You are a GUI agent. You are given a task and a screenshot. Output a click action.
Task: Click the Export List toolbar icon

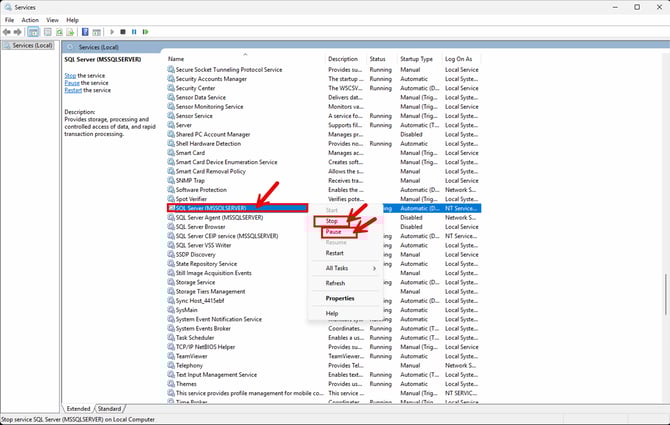70,32
